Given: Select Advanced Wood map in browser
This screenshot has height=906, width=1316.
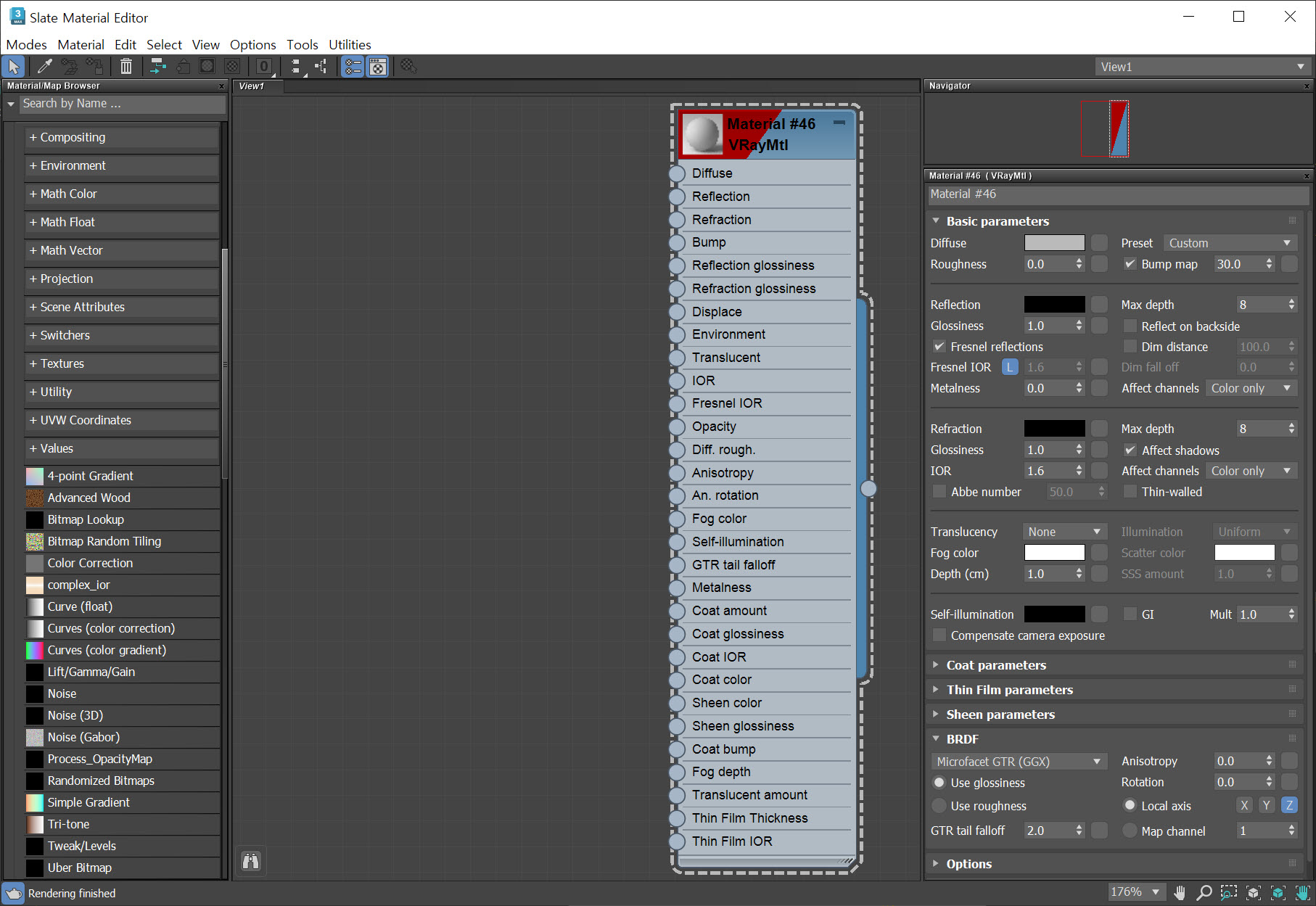Looking at the screenshot, I should 122,498.
